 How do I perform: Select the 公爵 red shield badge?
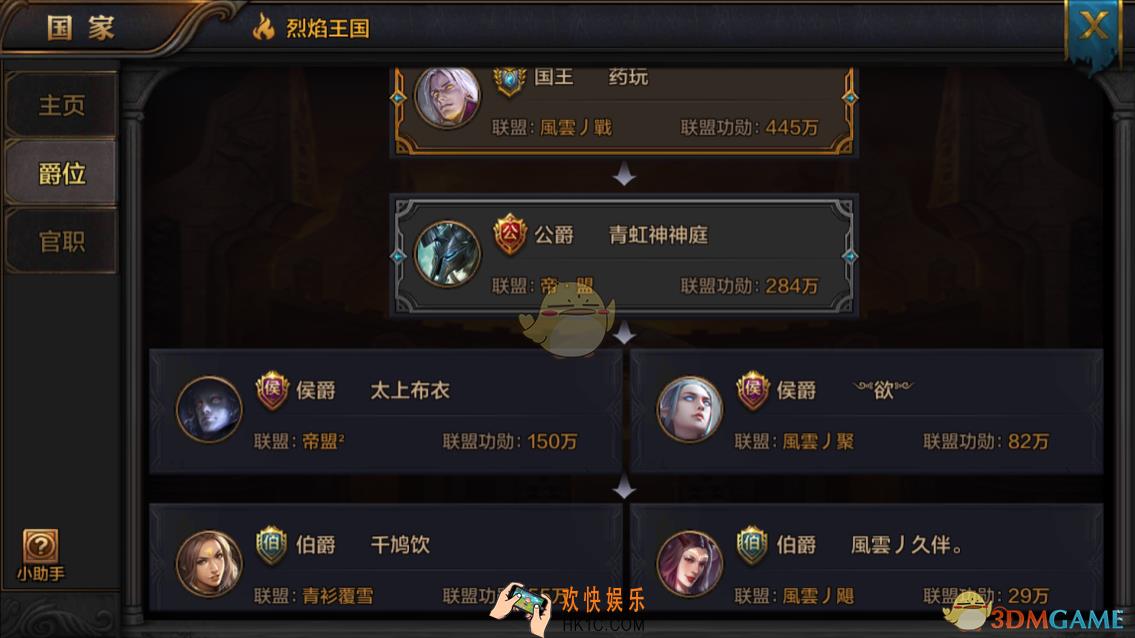[x=510, y=234]
